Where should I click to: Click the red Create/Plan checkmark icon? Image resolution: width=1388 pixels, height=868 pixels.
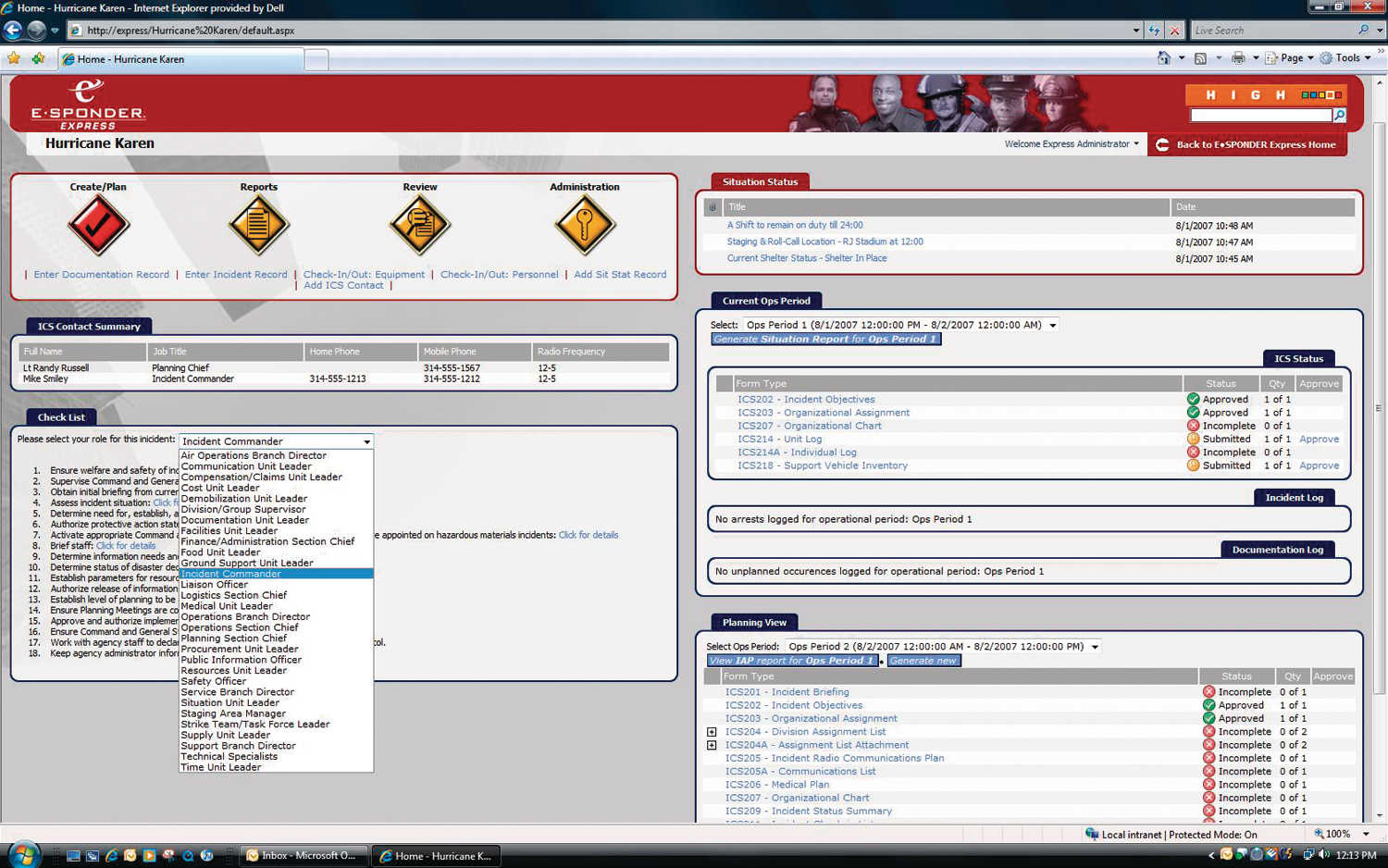(x=98, y=225)
